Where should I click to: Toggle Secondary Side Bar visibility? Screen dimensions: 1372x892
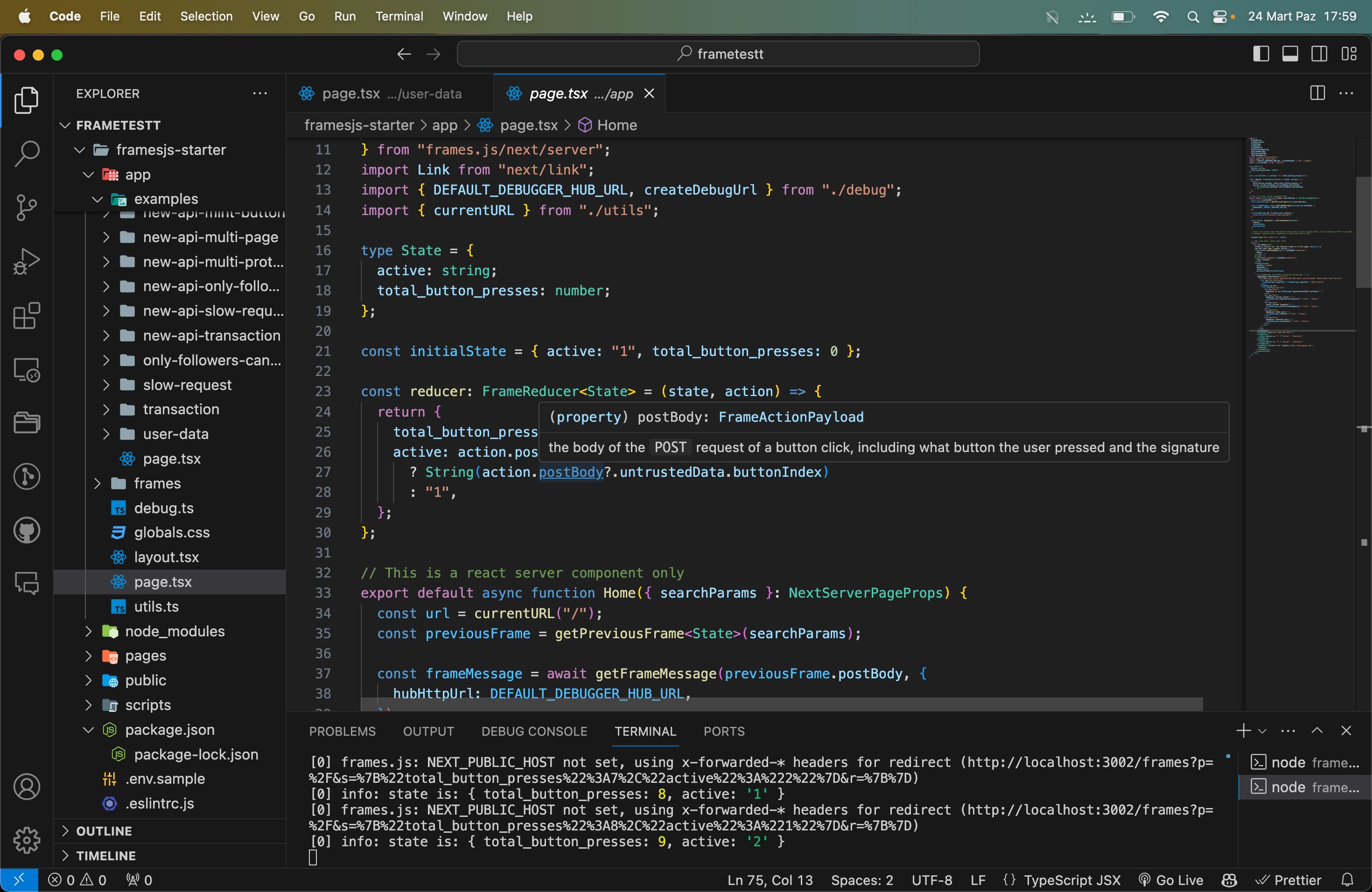click(1320, 54)
